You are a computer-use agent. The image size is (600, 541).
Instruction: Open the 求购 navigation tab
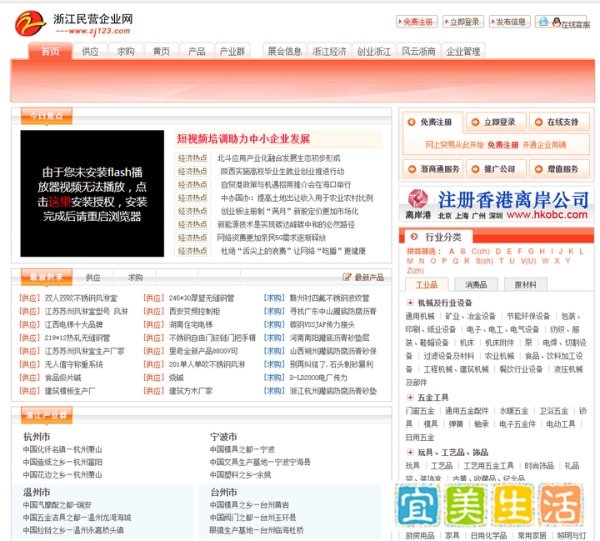tap(126, 51)
